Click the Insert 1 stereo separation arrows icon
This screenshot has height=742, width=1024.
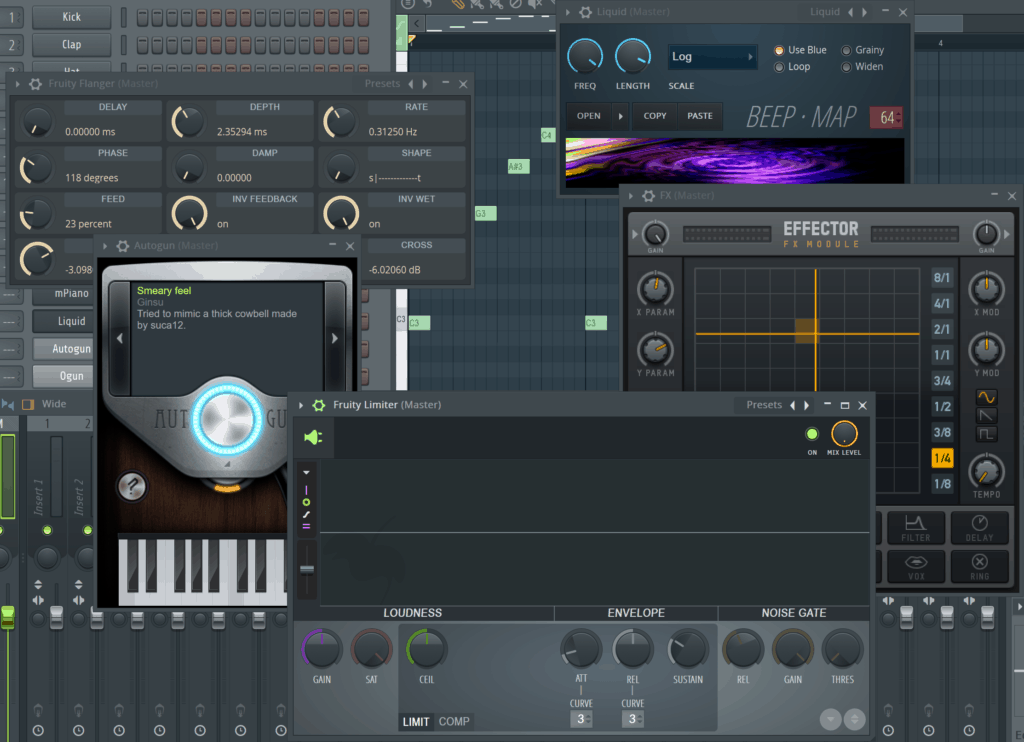pos(39,600)
